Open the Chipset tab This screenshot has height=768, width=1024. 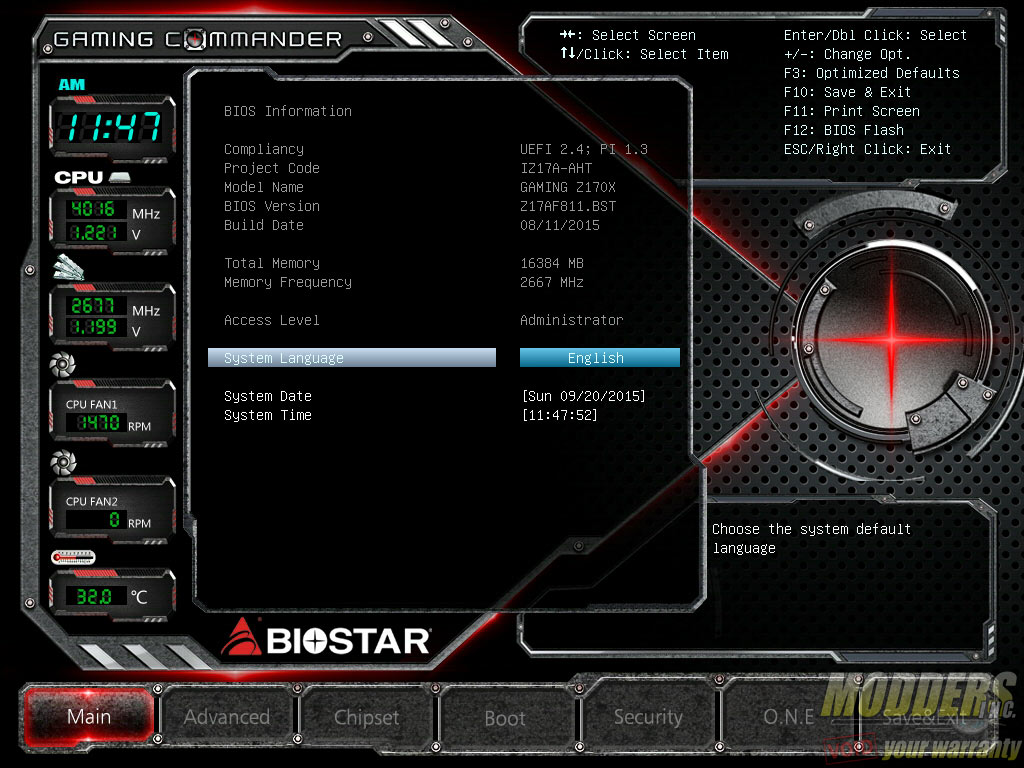(366, 717)
